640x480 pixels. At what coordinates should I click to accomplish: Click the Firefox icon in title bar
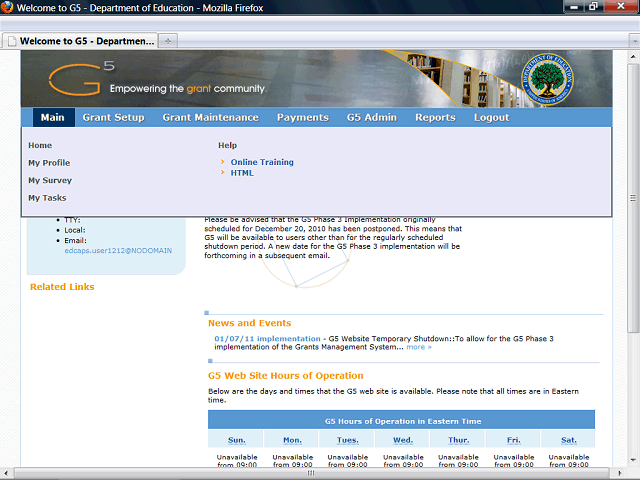point(7,7)
